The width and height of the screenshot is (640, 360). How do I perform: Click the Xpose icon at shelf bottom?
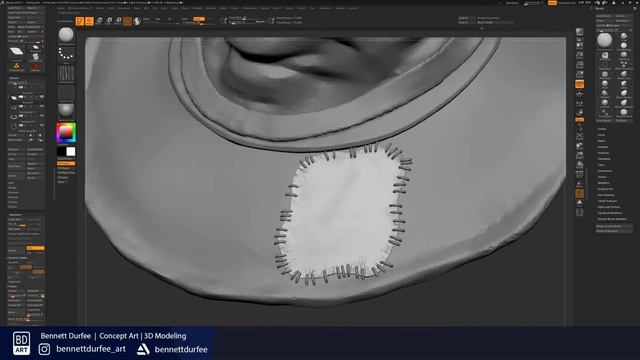pos(580,213)
